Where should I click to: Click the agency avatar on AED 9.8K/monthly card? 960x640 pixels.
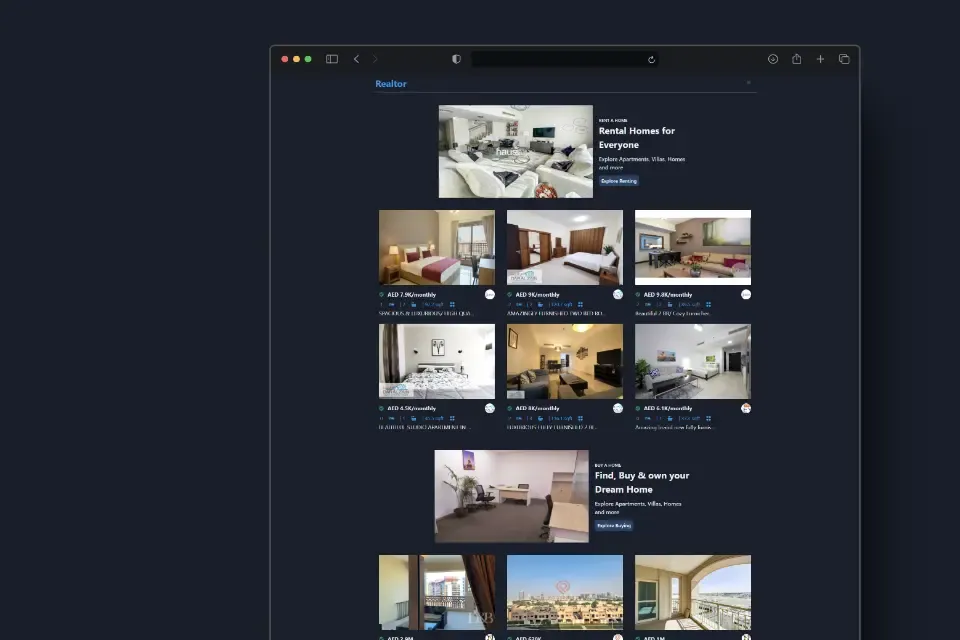pos(746,295)
